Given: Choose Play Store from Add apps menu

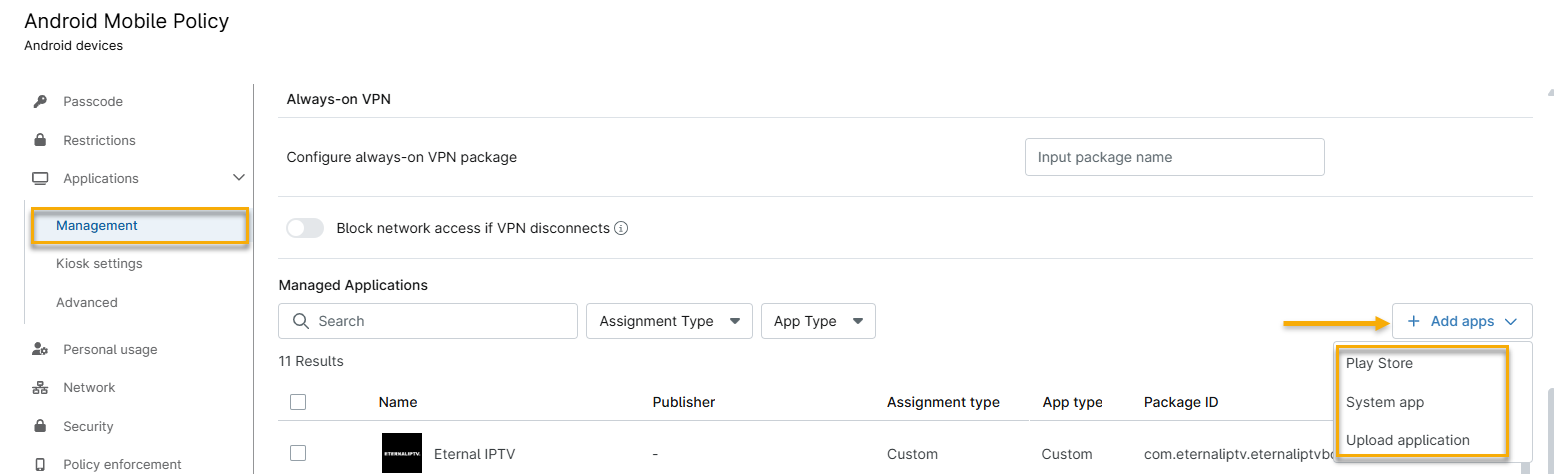Looking at the screenshot, I should pyautogui.click(x=1379, y=364).
